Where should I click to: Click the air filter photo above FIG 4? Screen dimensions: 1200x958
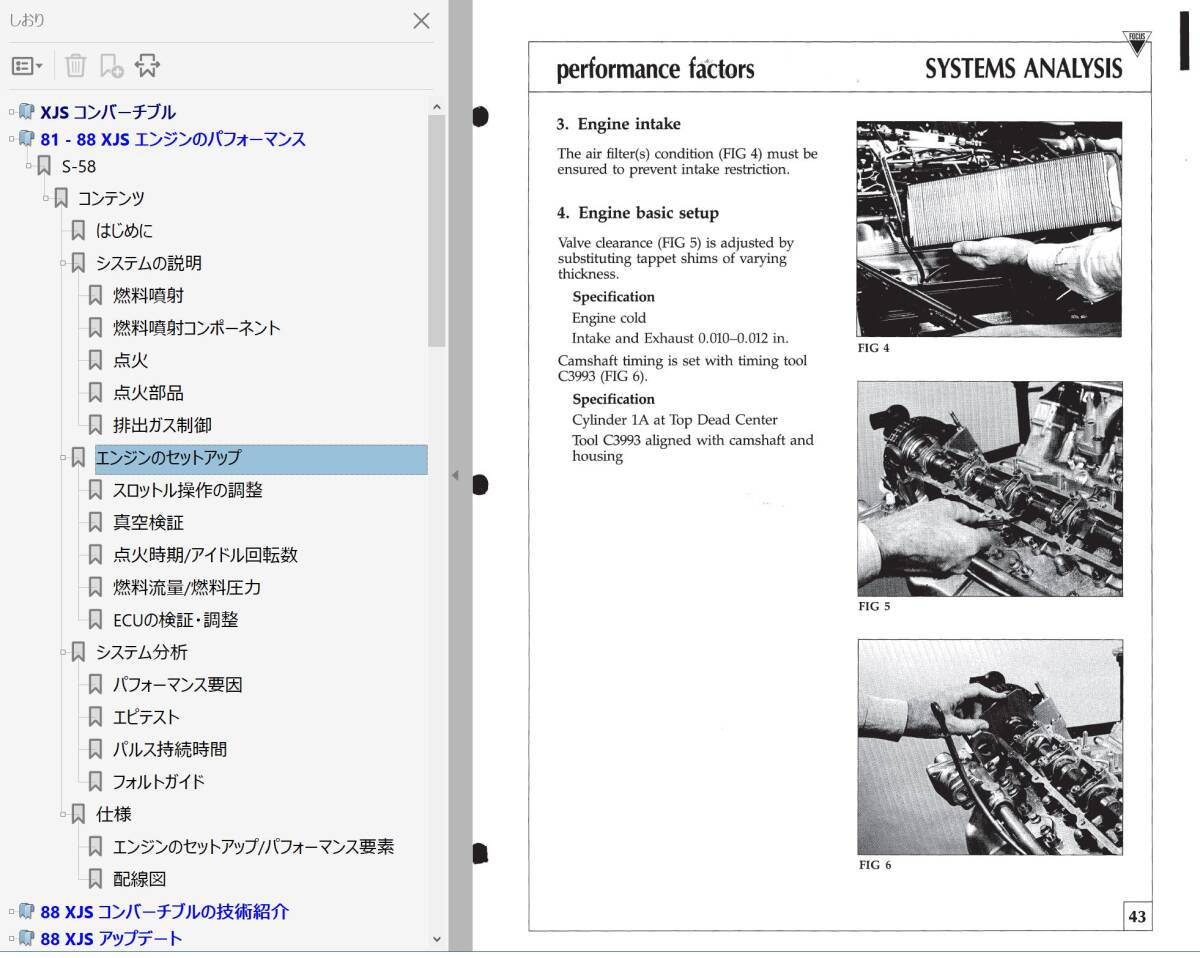(x=989, y=229)
